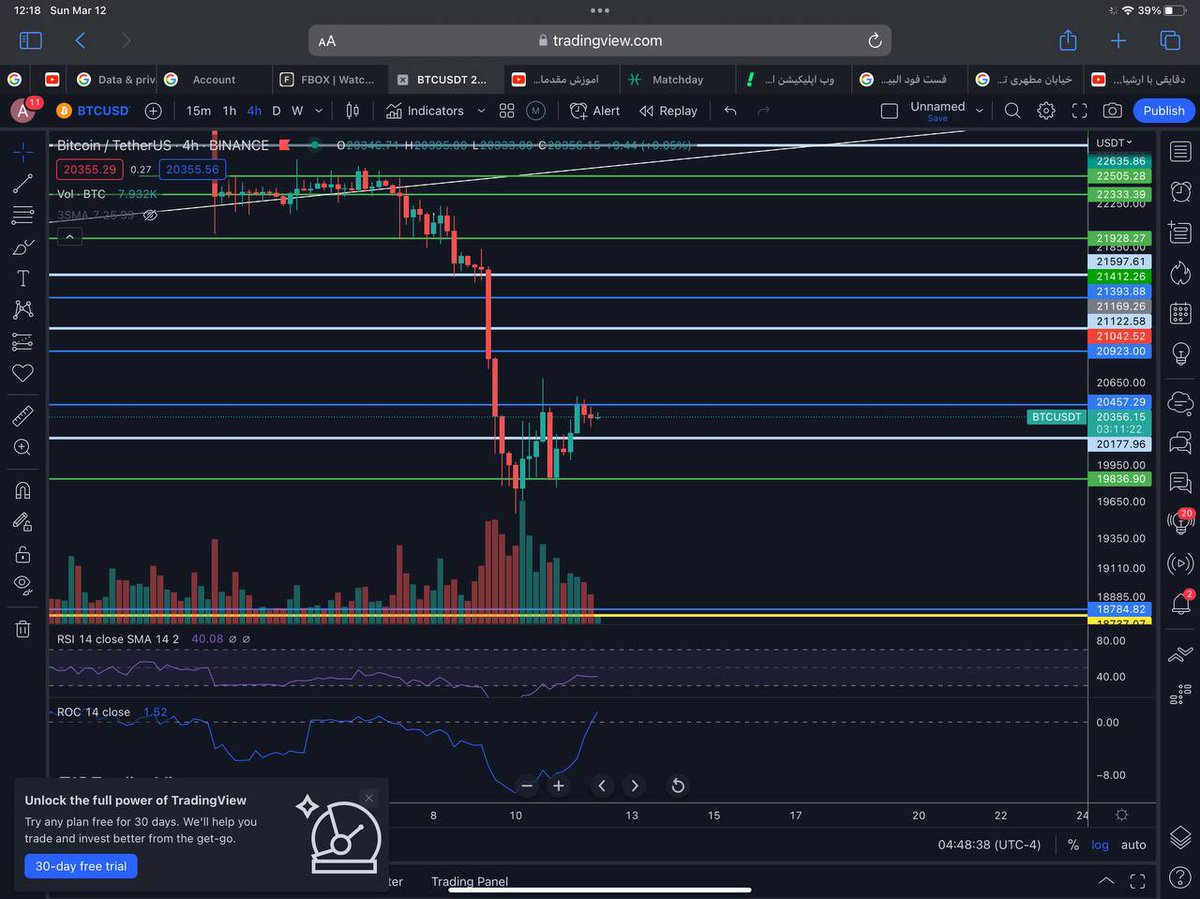Toggle stay in drawing mode
This screenshot has width=1200, height=899.
22,521
